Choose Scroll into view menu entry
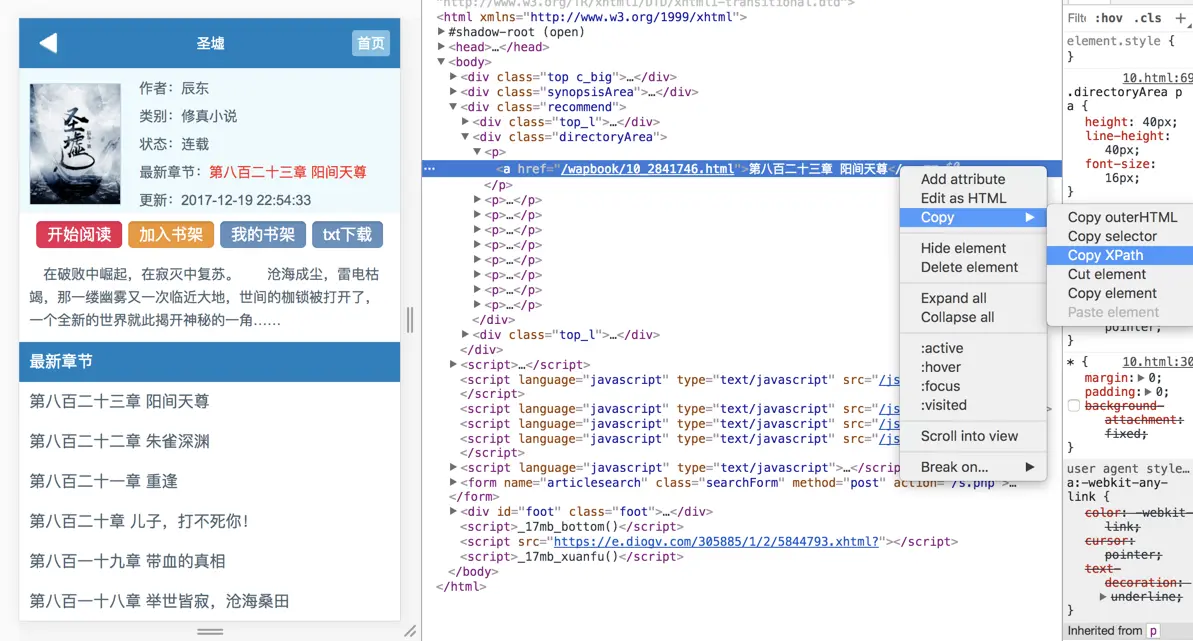This screenshot has width=1193, height=641. pyautogui.click(x=969, y=436)
